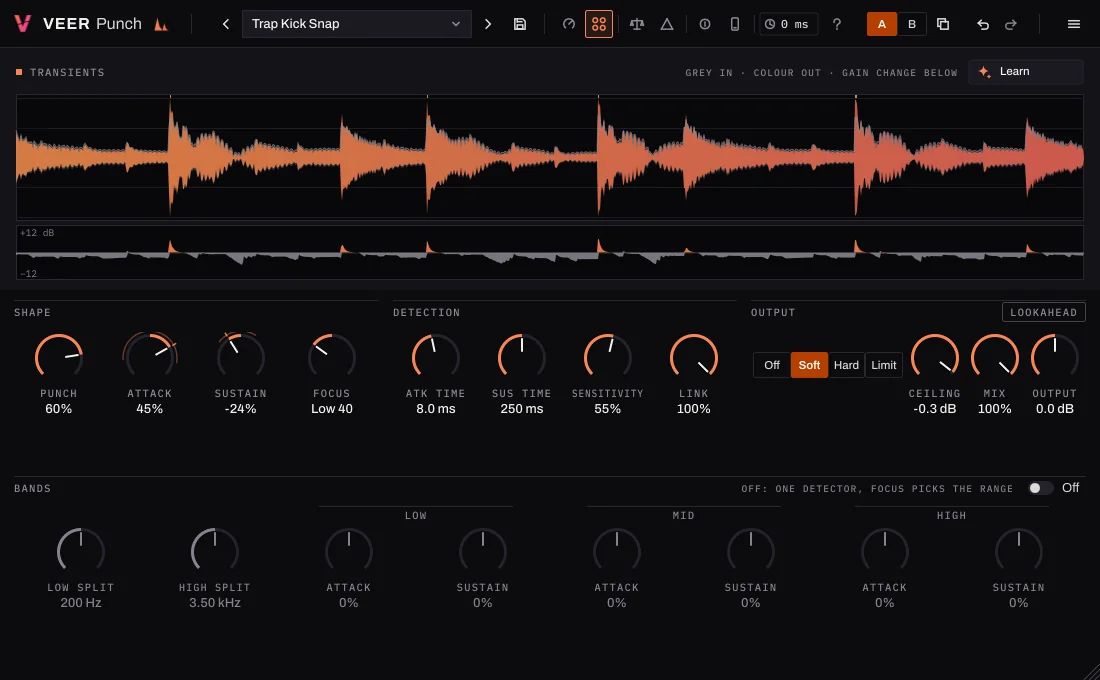Click the orange transient peaks icon beside Punch
Viewport: 1100px width, 680px height.
click(161, 25)
